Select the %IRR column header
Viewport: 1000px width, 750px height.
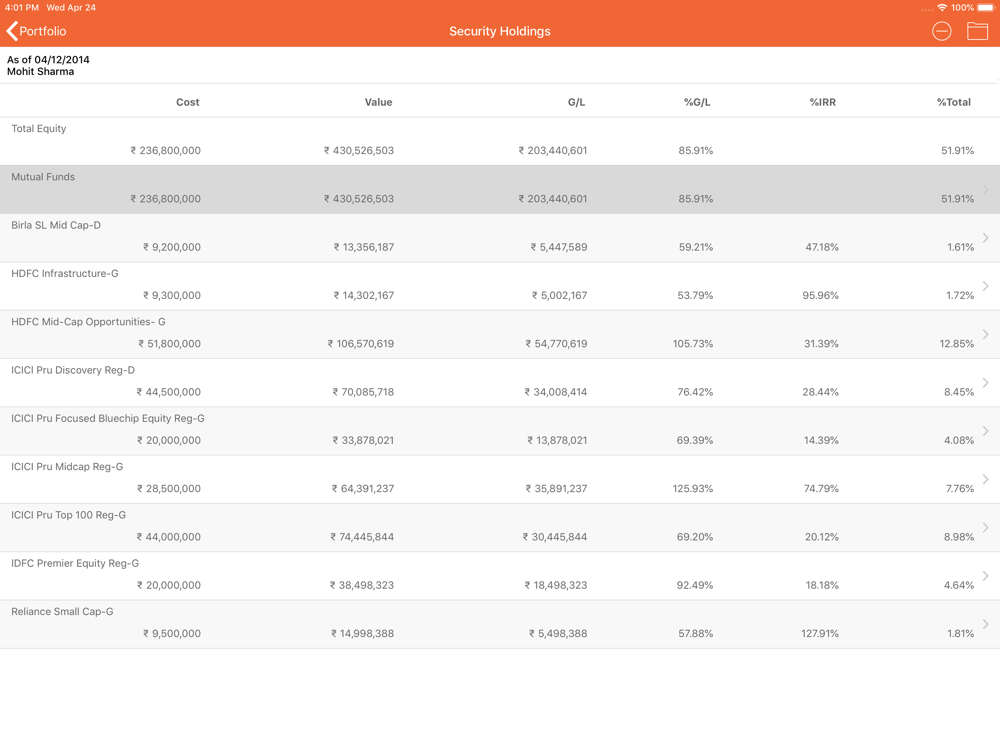[x=822, y=102]
